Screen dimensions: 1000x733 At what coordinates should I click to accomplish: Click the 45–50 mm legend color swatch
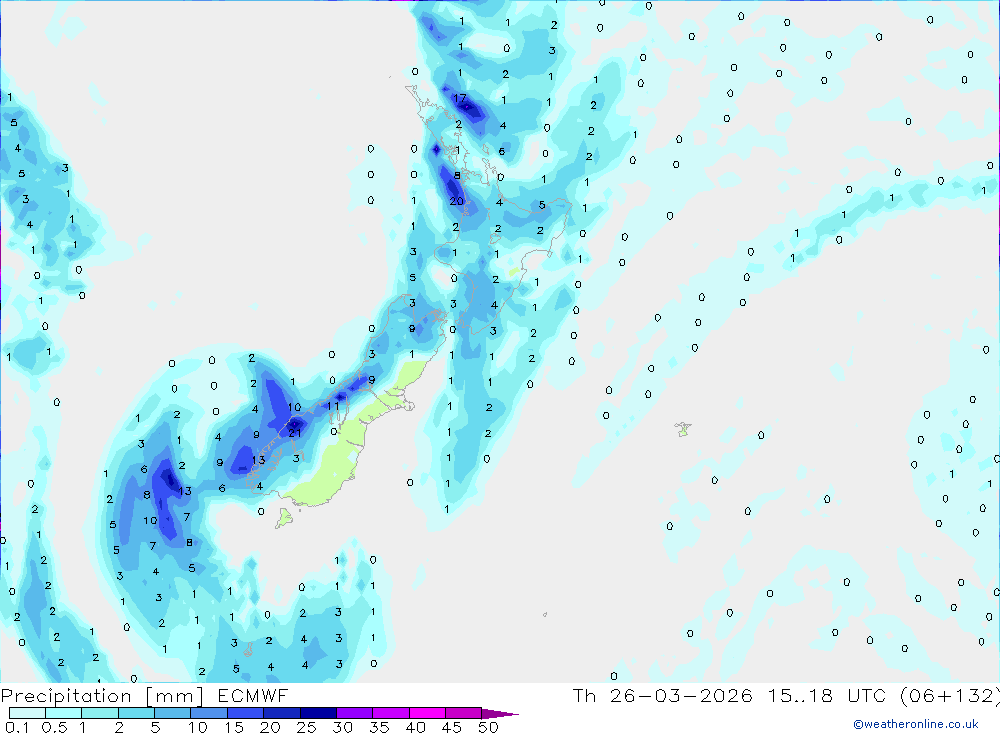463,713
